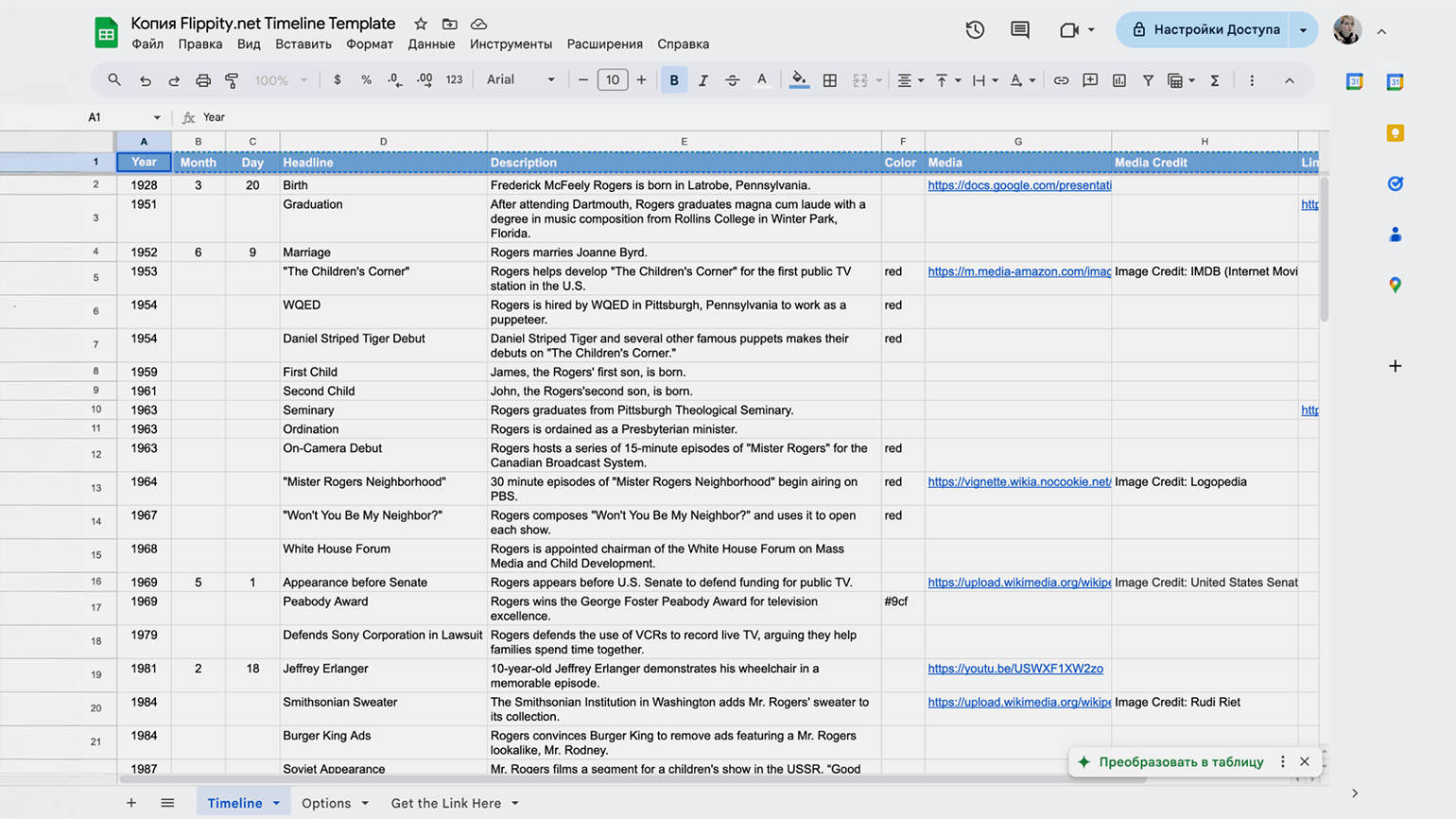Image resolution: width=1456 pixels, height=819 pixels.
Task: Open the vertical align dropdown
Action: pos(947,80)
